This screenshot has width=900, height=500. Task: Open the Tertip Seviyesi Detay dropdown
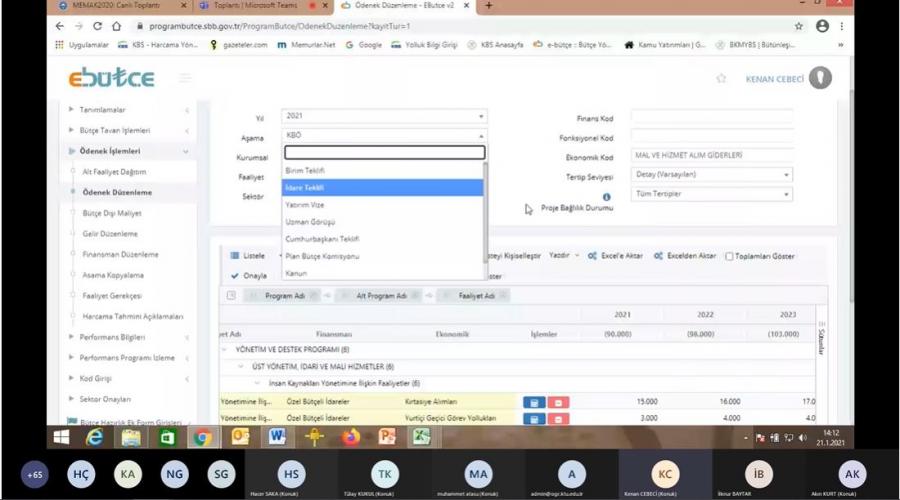(711, 175)
